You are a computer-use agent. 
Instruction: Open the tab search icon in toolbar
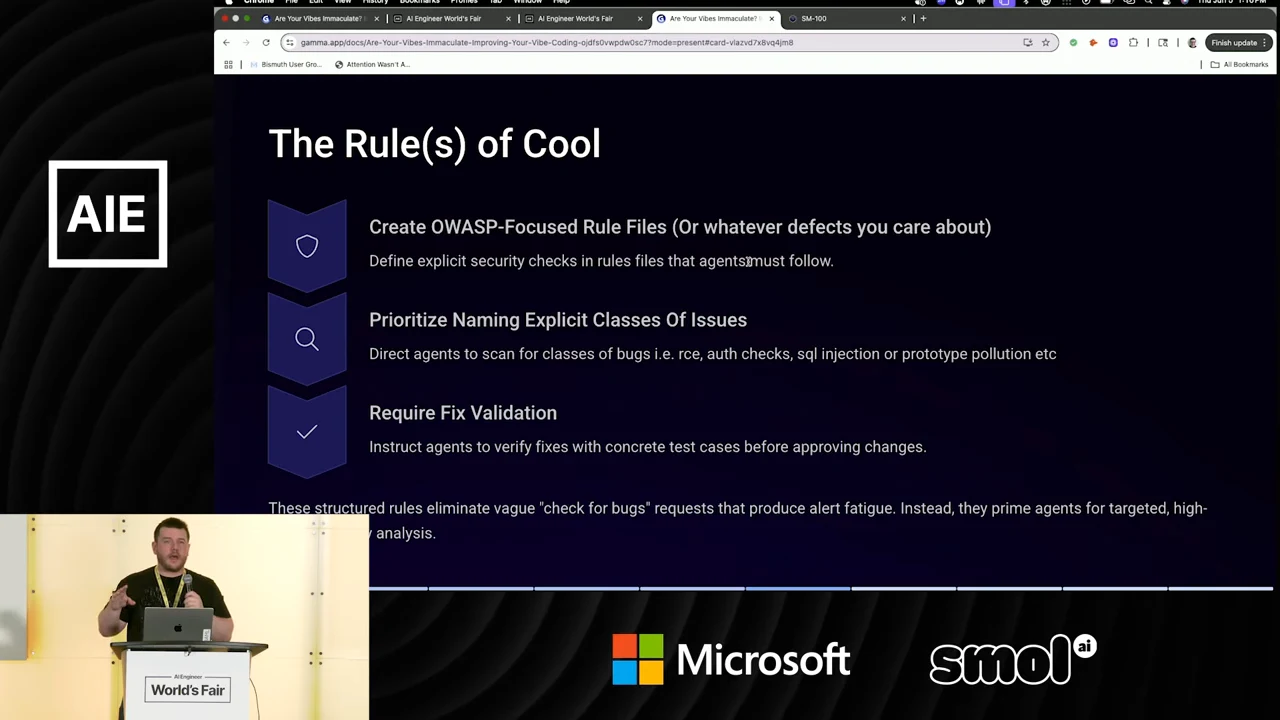click(x=1162, y=42)
